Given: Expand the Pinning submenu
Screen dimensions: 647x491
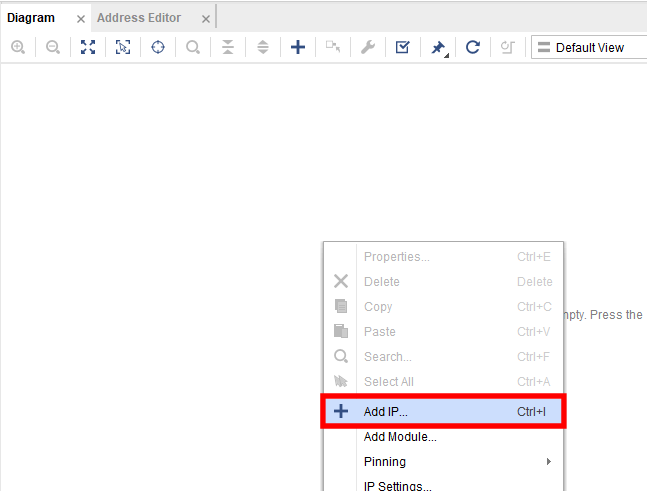Looking at the screenshot, I should 443,461.
